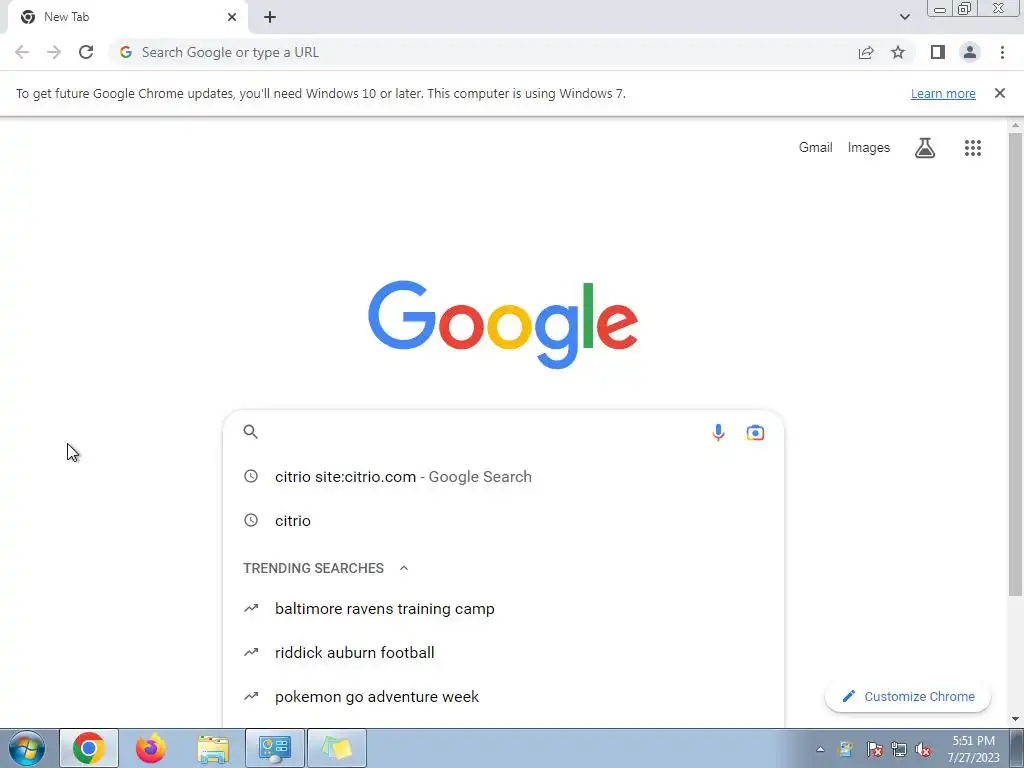Click the taskbar clock showing 5:51 PM
The height and width of the screenshot is (768, 1024).
pos(973,749)
